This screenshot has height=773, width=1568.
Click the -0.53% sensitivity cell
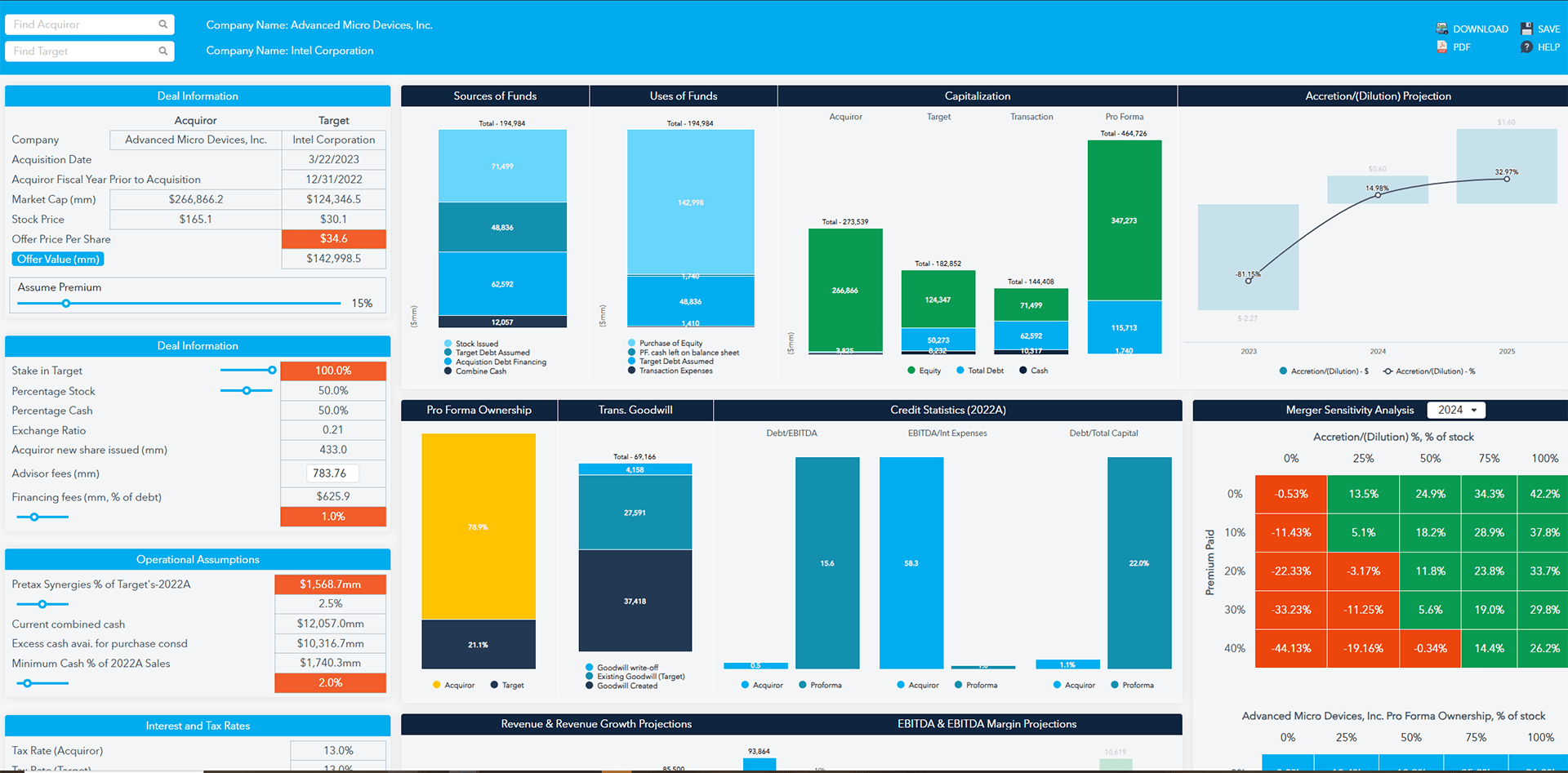(1291, 494)
